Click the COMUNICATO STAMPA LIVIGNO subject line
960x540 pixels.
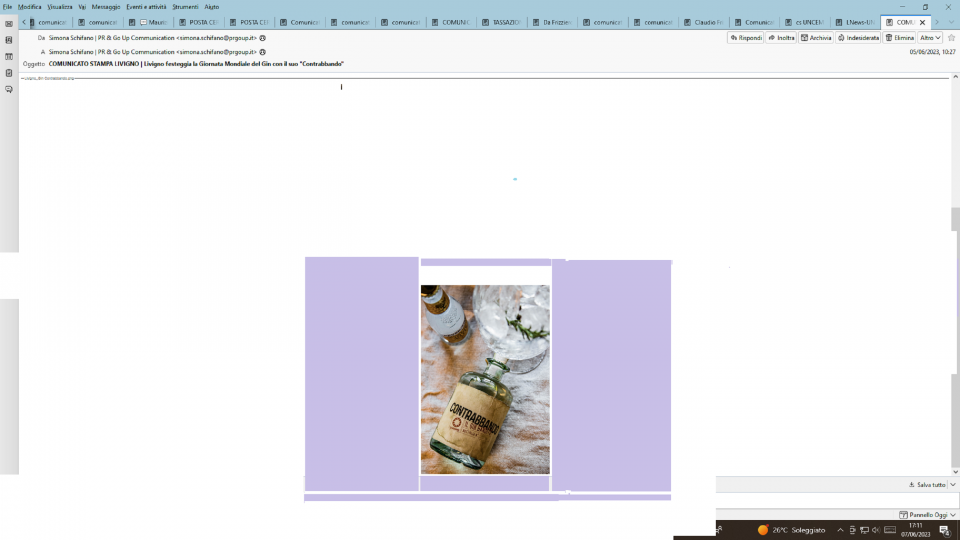coord(196,64)
